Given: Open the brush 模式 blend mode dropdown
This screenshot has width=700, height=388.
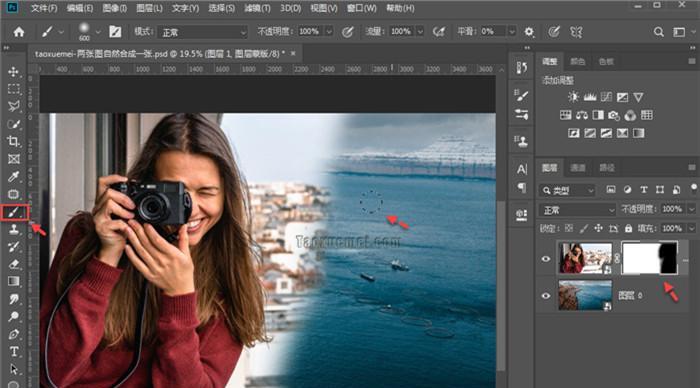Looking at the screenshot, I should (x=202, y=32).
